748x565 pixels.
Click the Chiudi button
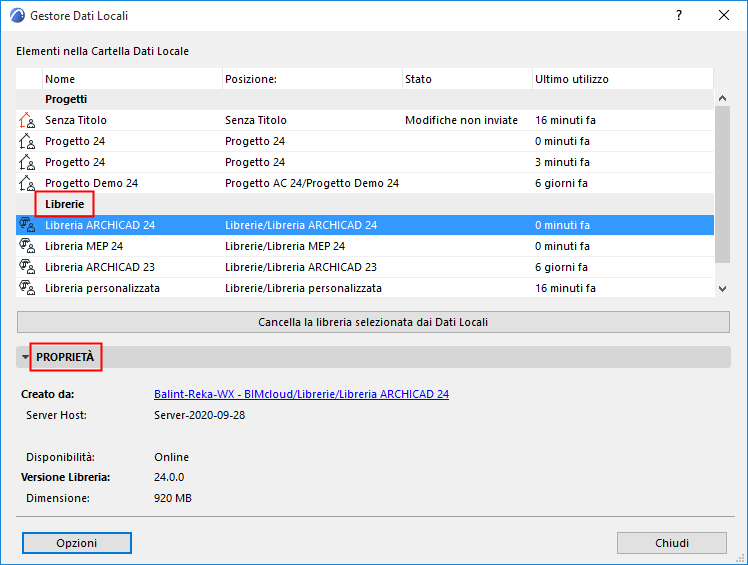pyautogui.click(x=672, y=543)
